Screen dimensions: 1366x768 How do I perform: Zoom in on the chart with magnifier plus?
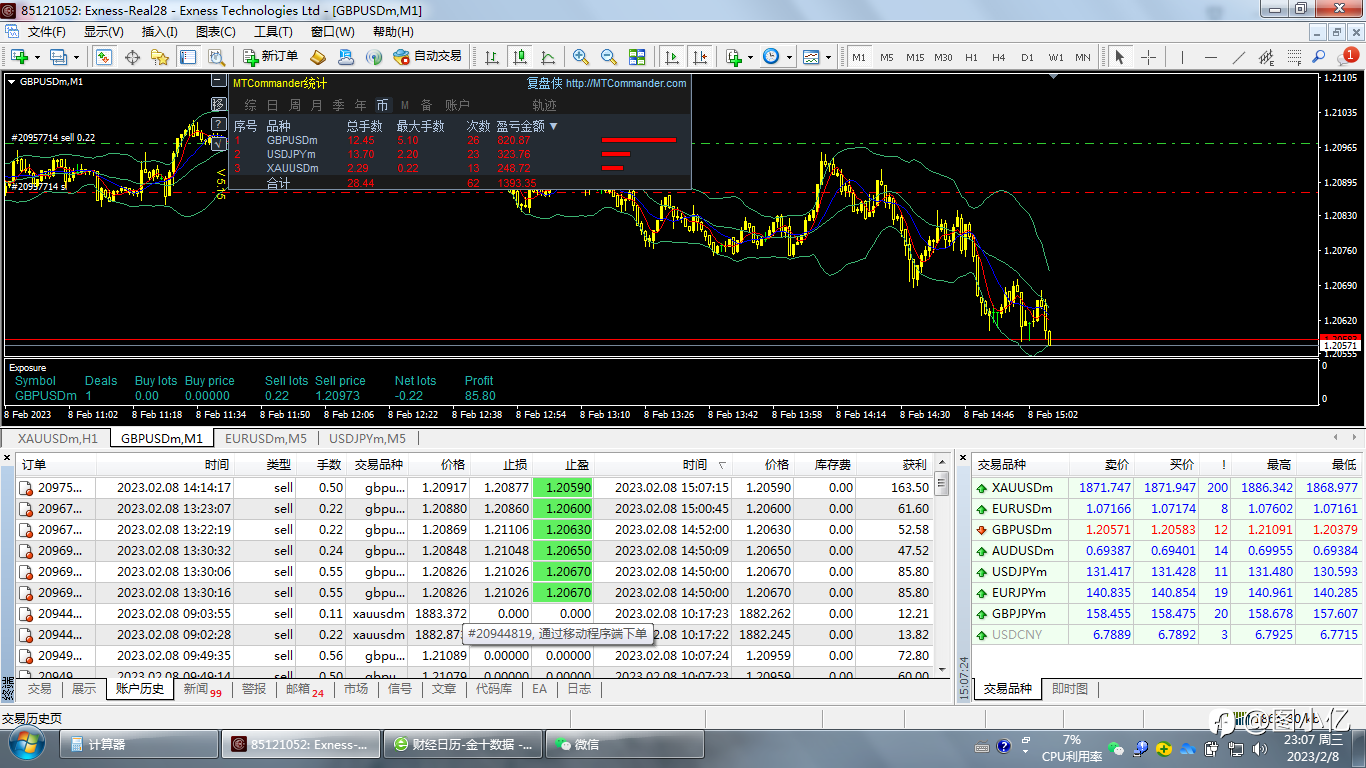point(580,57)
